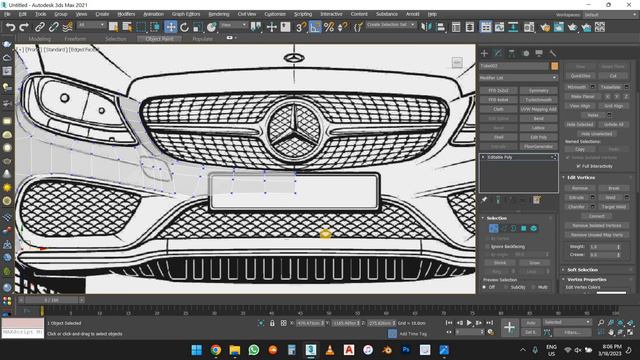Open the Modifier List dropdown
640x360 pixels.
coord(519,78)
